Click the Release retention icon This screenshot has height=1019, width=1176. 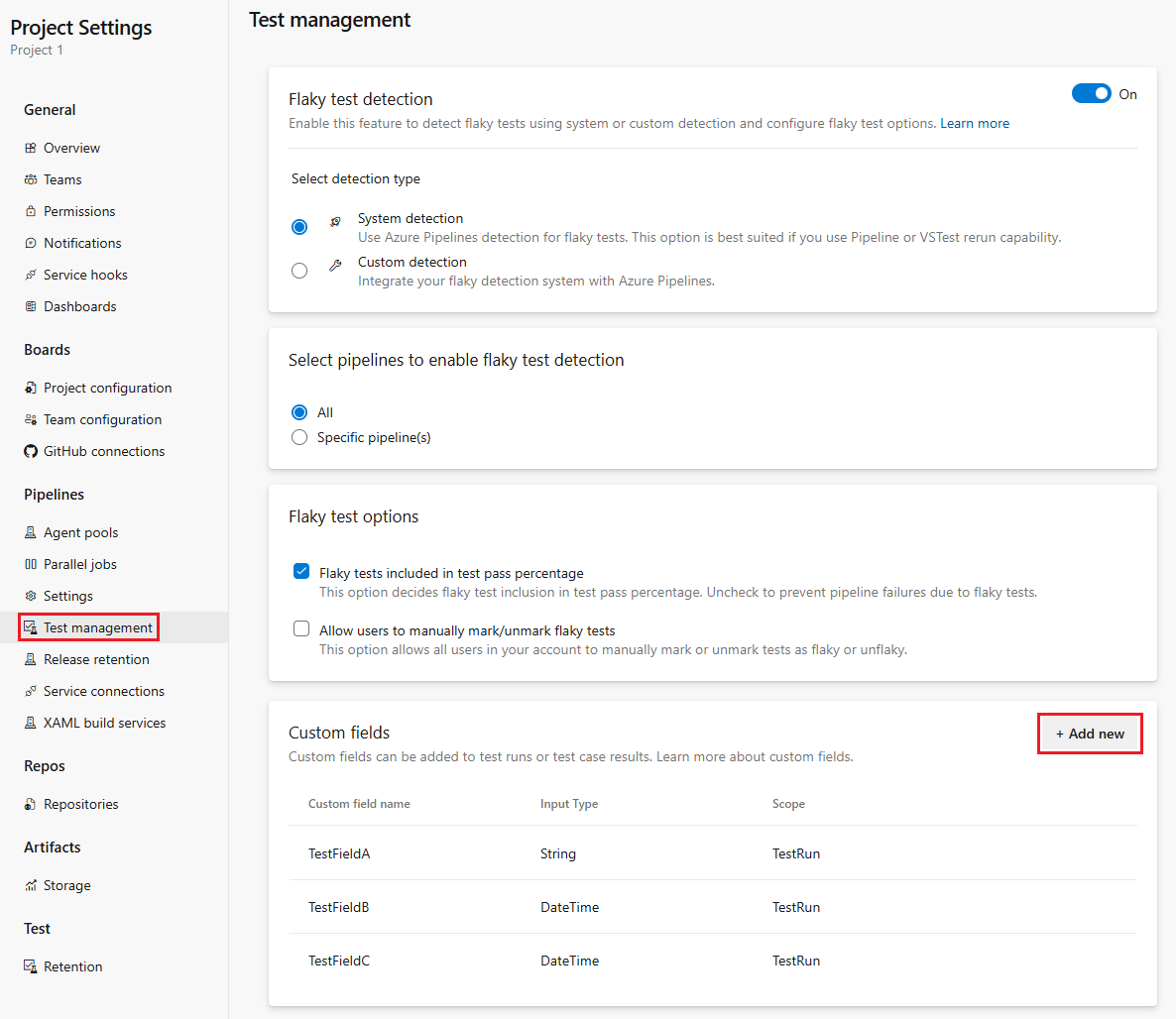(32, 659)
